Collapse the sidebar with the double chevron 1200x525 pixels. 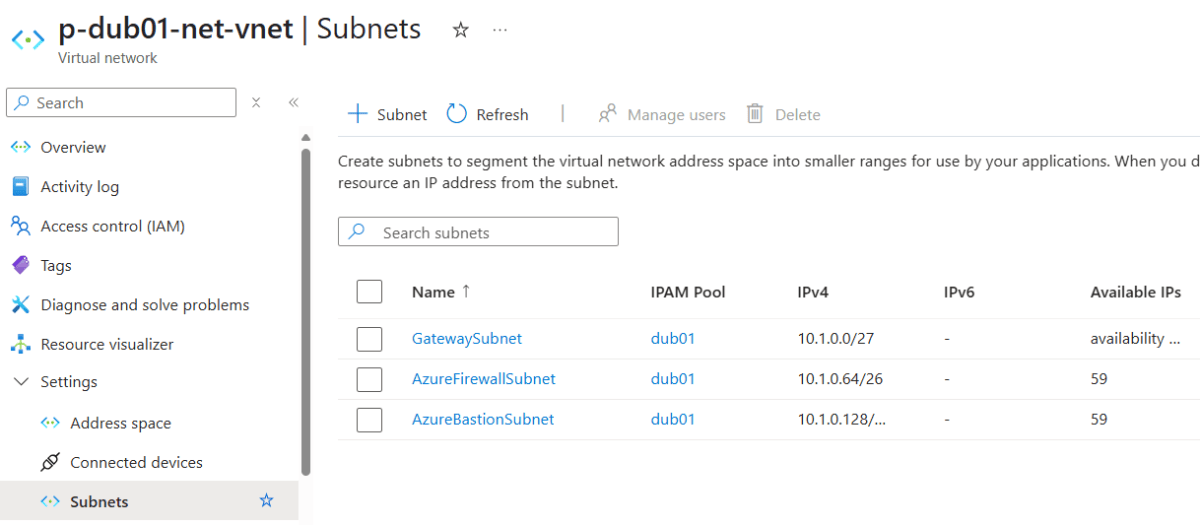(x=294, y=102)
